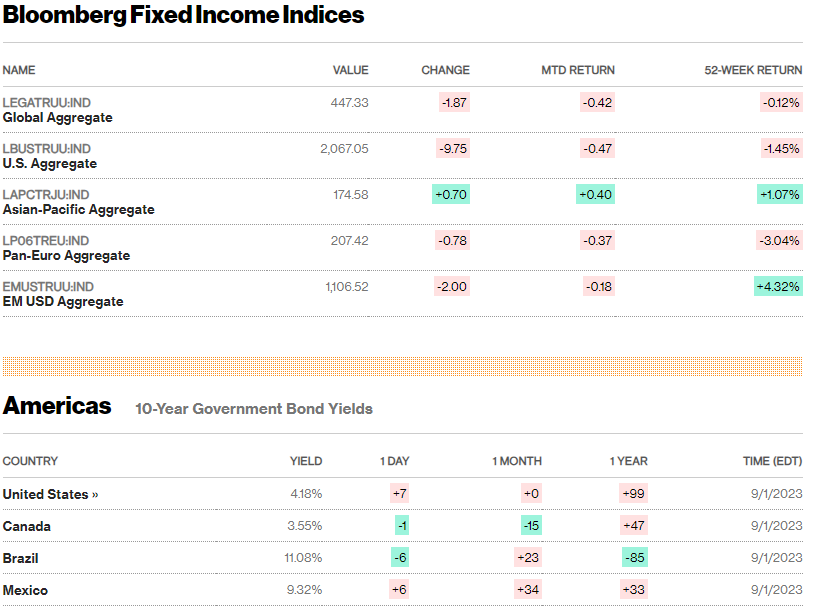Open the Asian-Pacific Aggregate index link

78,209
